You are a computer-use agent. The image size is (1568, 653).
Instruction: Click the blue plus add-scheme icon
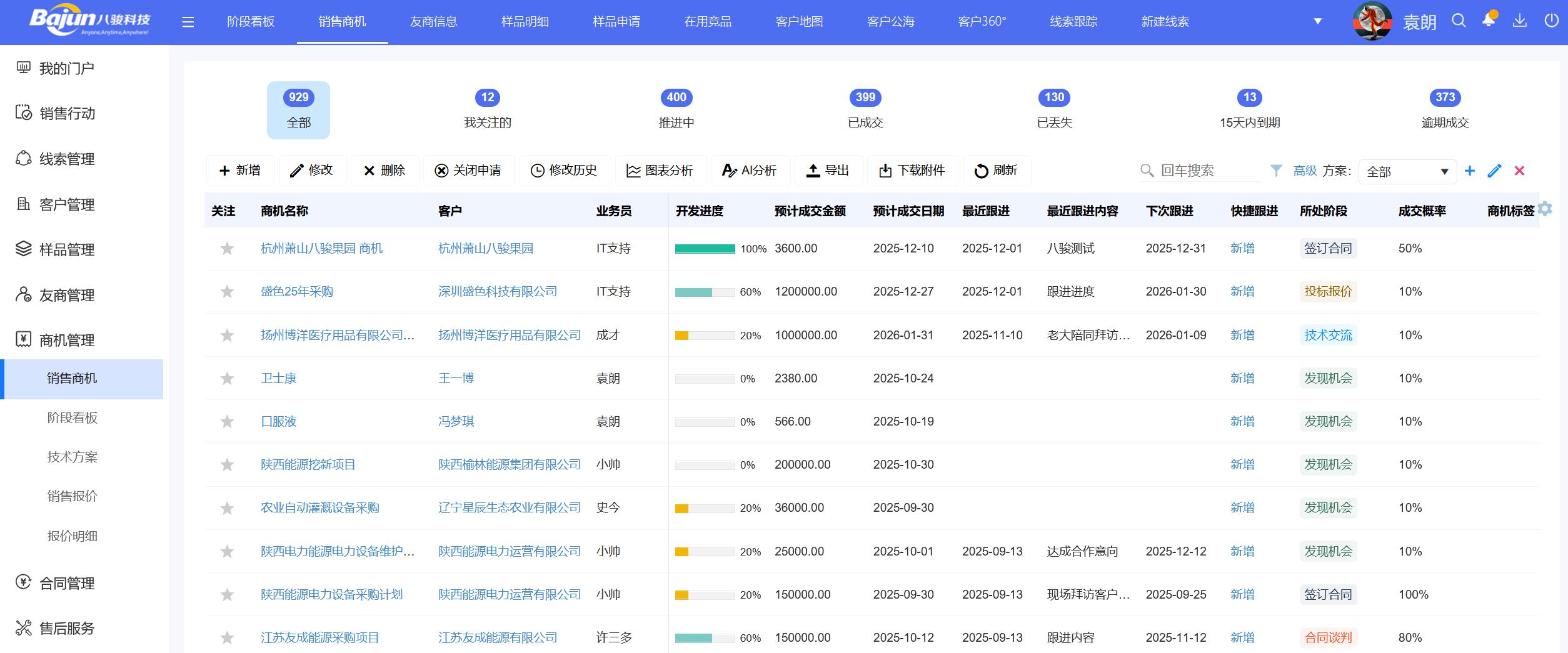click(x=1470, y=171)
